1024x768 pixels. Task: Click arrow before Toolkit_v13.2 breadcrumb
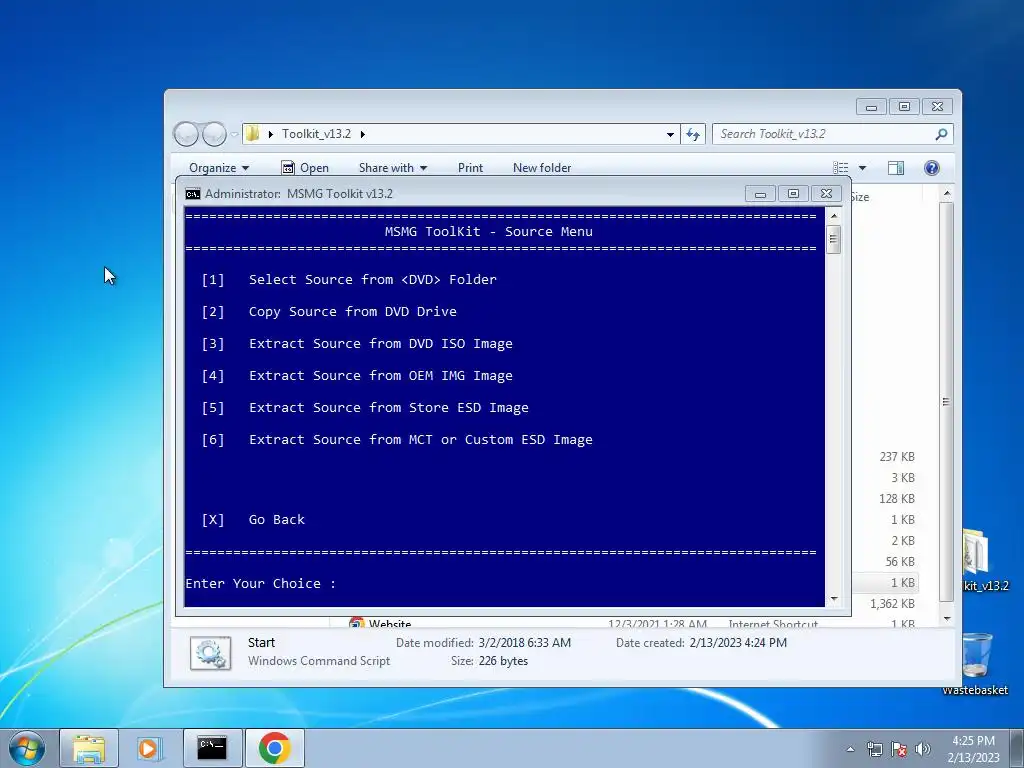[x=270, y=134]
